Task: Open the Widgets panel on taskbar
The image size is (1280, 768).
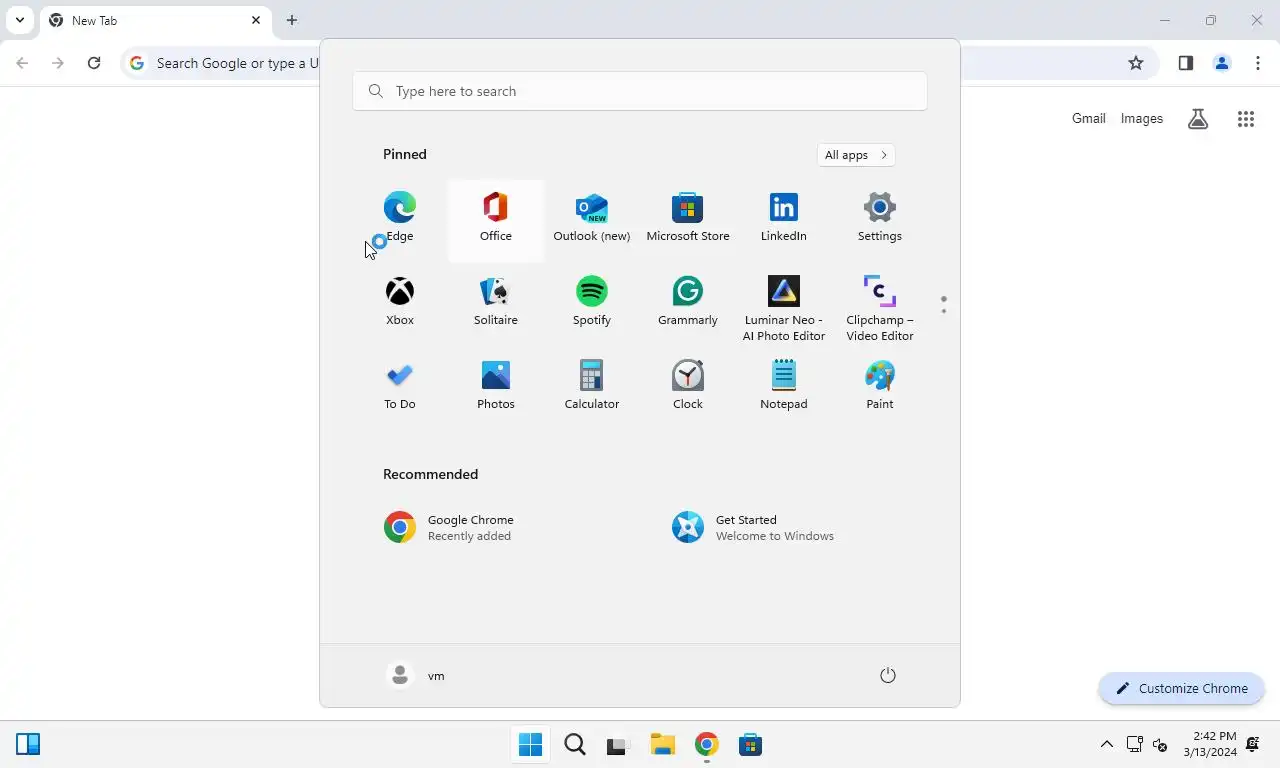Action: pyautogui.click(x=28, y=744)
